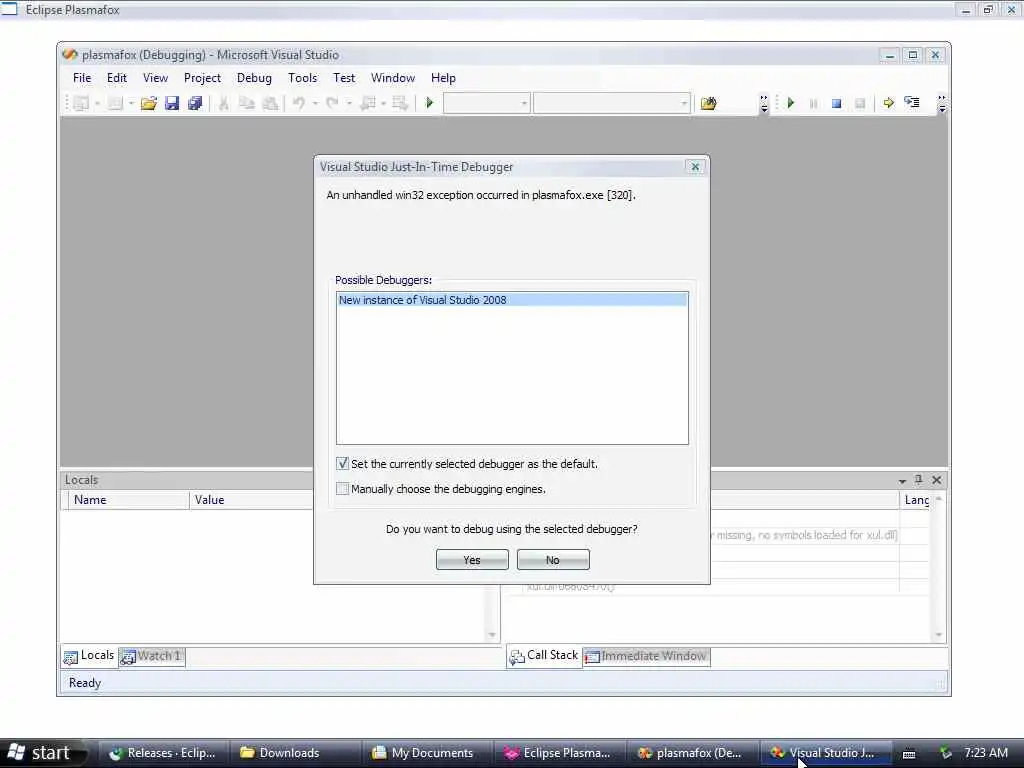This screenshot has width=1024, height=768.
Task: Open the Solution Configurations combo box
Action: (x=486, y=103)
